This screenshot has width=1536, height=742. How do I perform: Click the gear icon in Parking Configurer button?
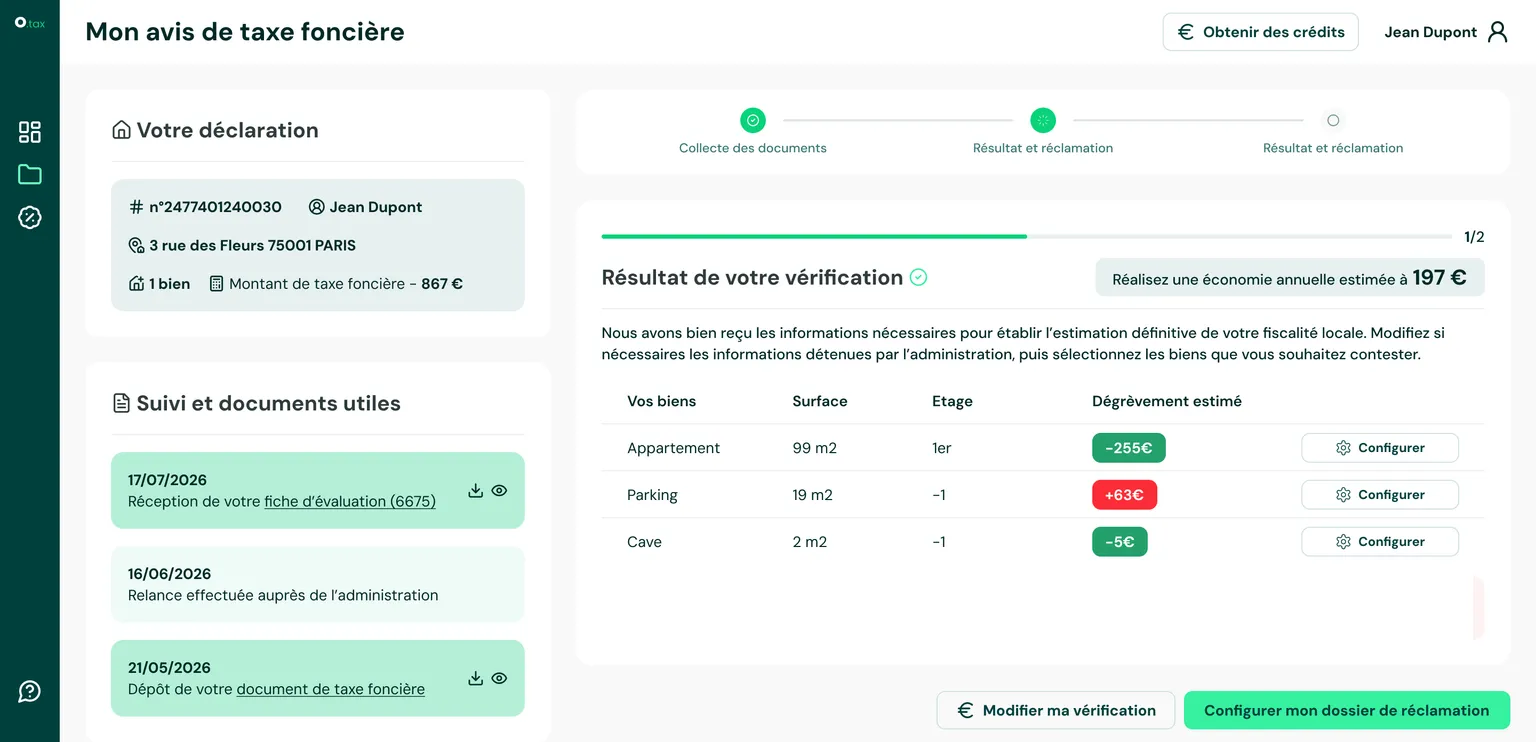pyautogui.click(x=1343, y=495)
